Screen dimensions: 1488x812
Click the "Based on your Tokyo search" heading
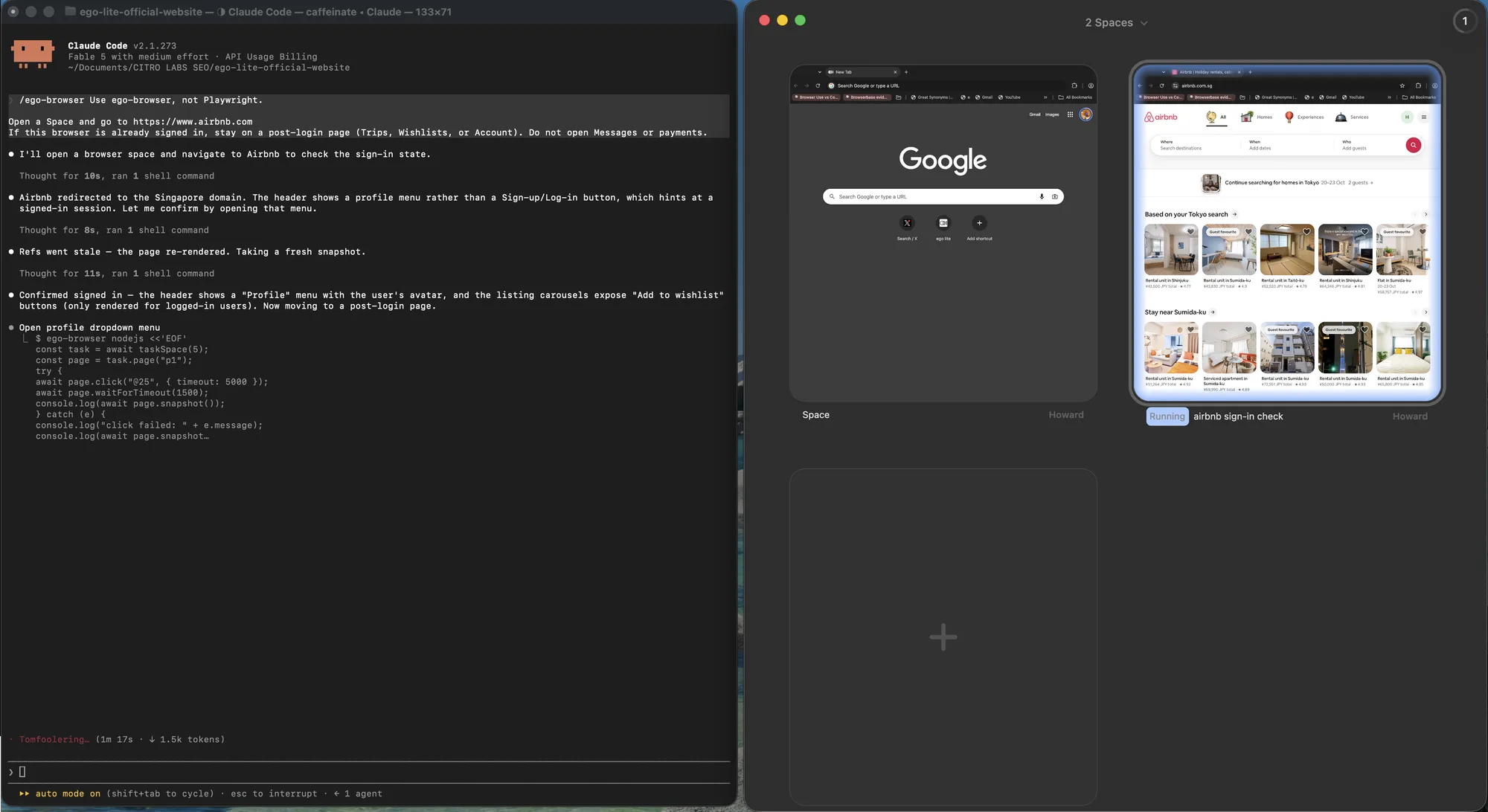(x=1186, y=214)
